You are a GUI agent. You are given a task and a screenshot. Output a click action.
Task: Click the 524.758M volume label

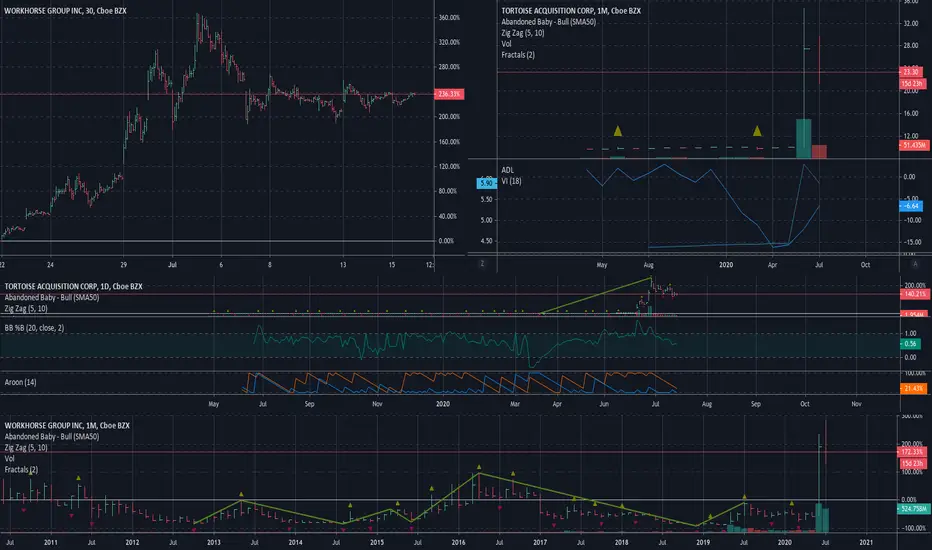[x=914, y=509]
